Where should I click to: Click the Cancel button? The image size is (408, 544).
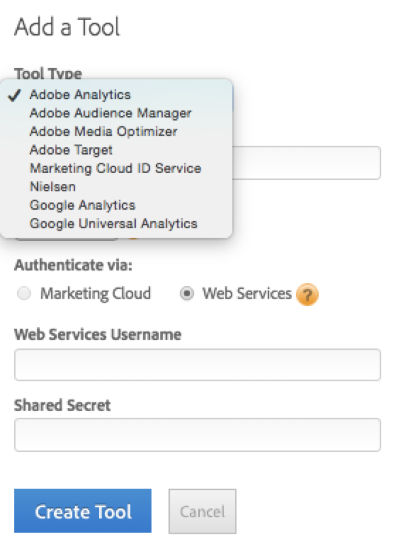pyautogui.click(x=202, y=511)
